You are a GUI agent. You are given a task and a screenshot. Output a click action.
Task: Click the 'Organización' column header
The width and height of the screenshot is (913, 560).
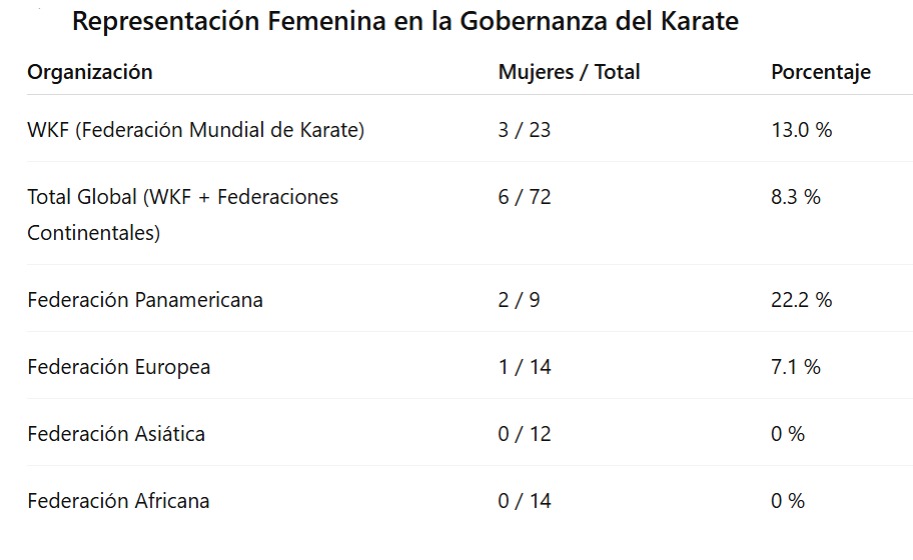click(90, 72)
